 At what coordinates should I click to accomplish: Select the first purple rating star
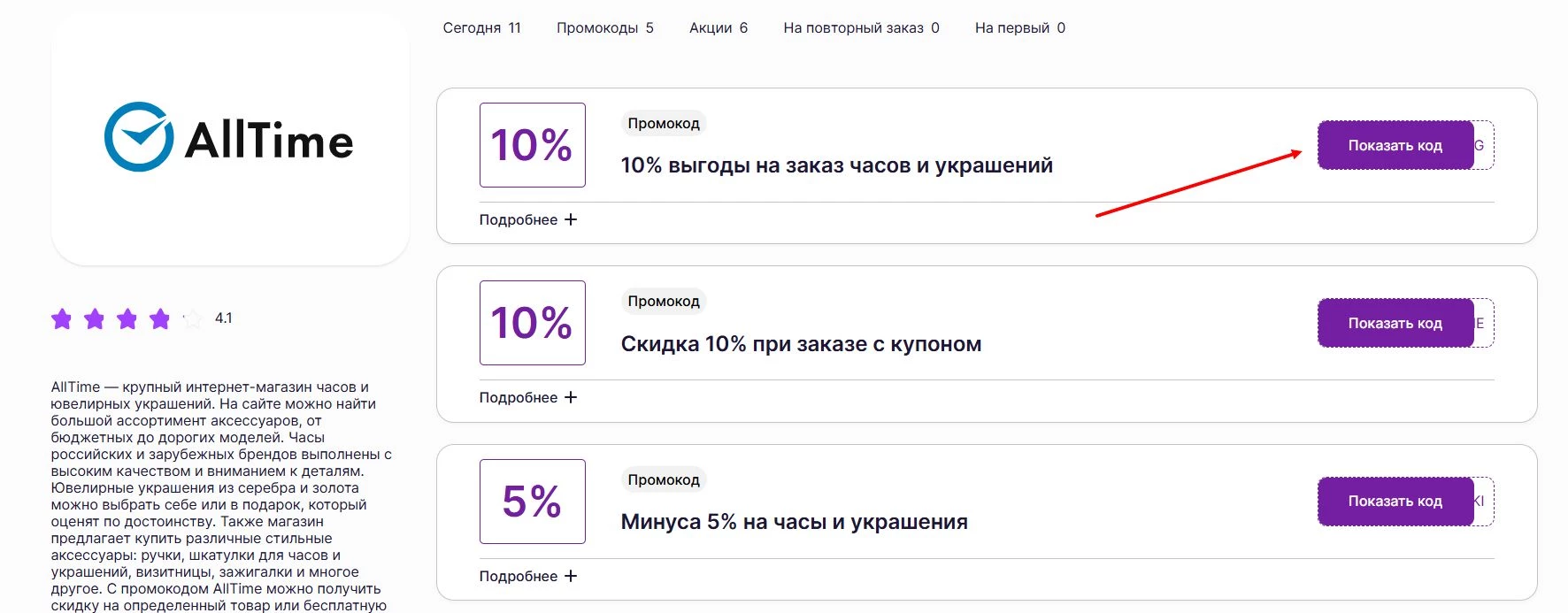(62, 319)
